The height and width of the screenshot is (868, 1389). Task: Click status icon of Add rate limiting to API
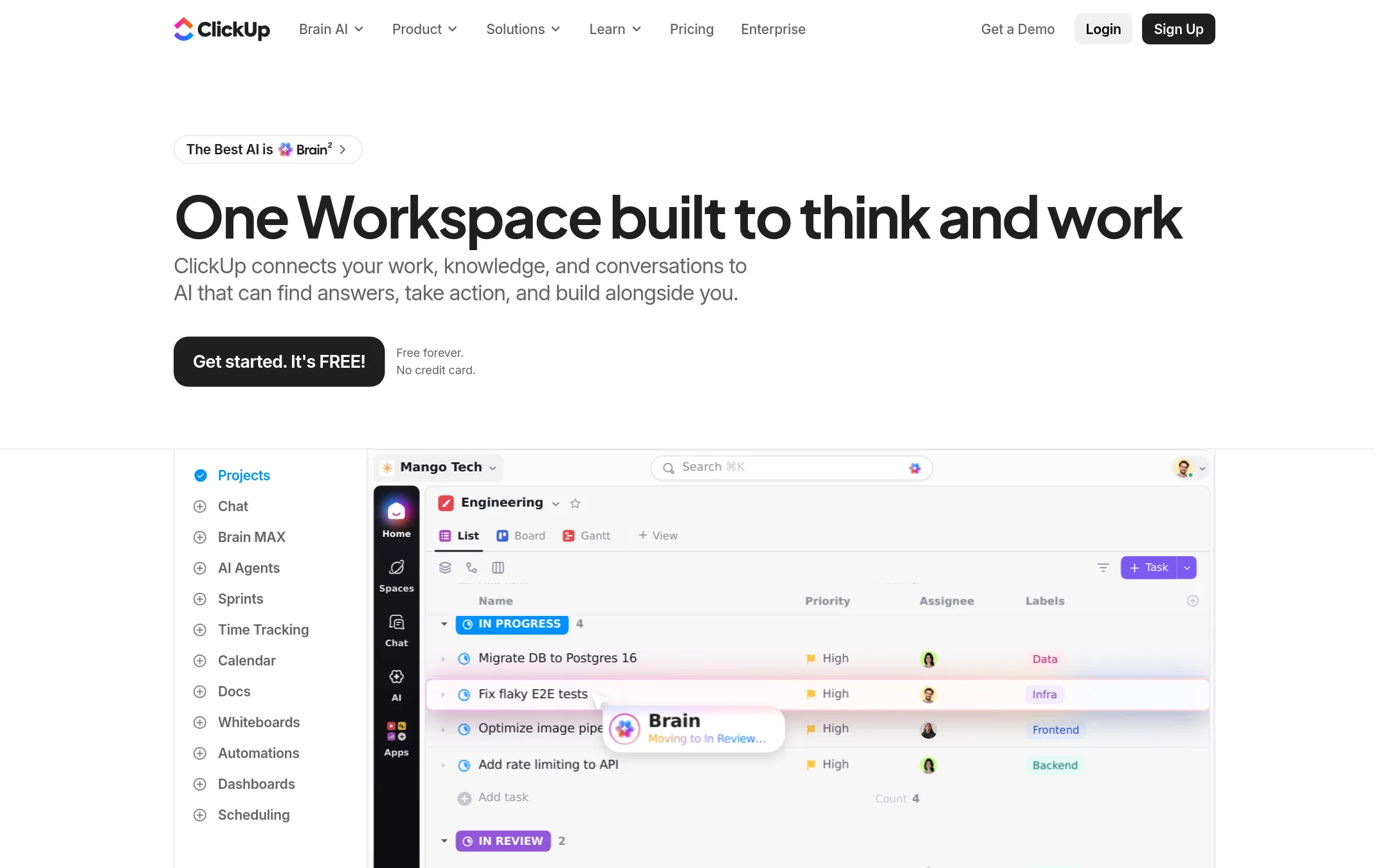click(464, 765)
